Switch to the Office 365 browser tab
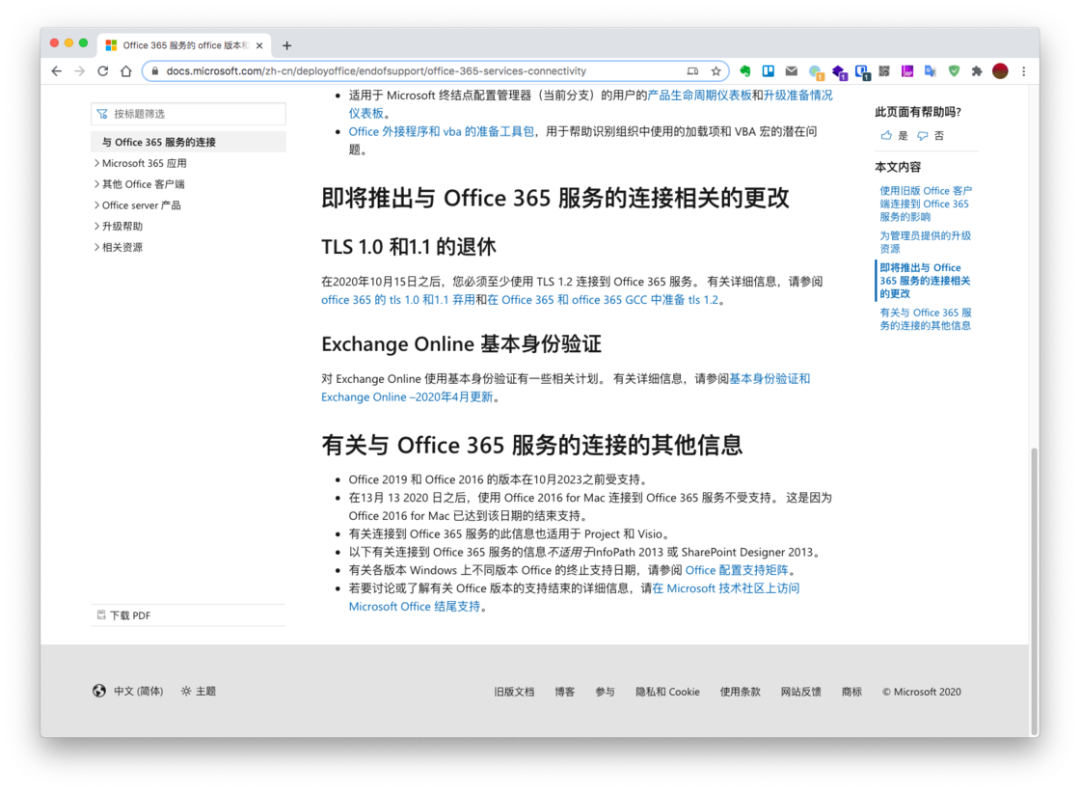 pyautogui.click(x=184, y=45)
